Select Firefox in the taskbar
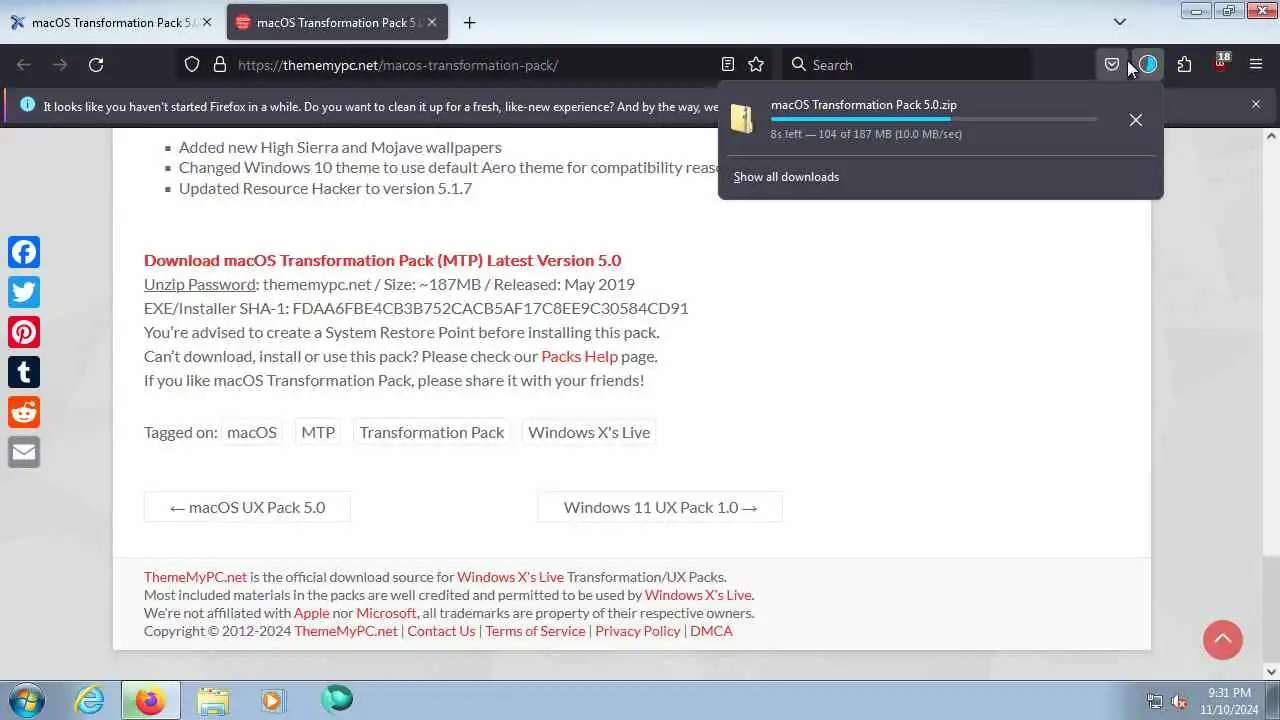Viewport: 1280px width, 720px height. (151, 700)
